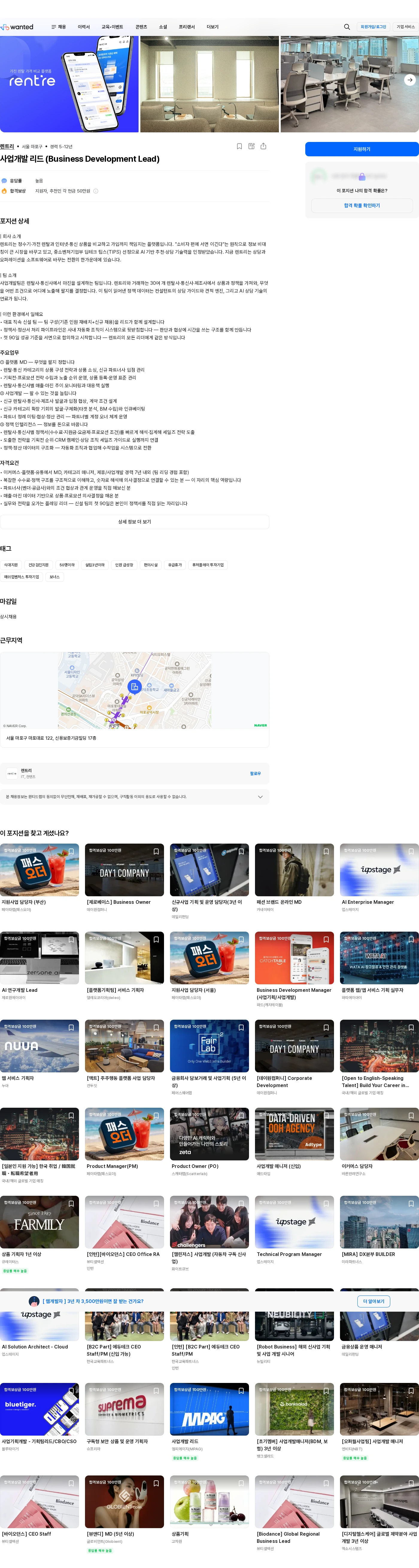This screenshot has width=419, height=1568.
Task: Click the 매쉬업벤처스 투자기업 tag
Action: coord(21,577)
